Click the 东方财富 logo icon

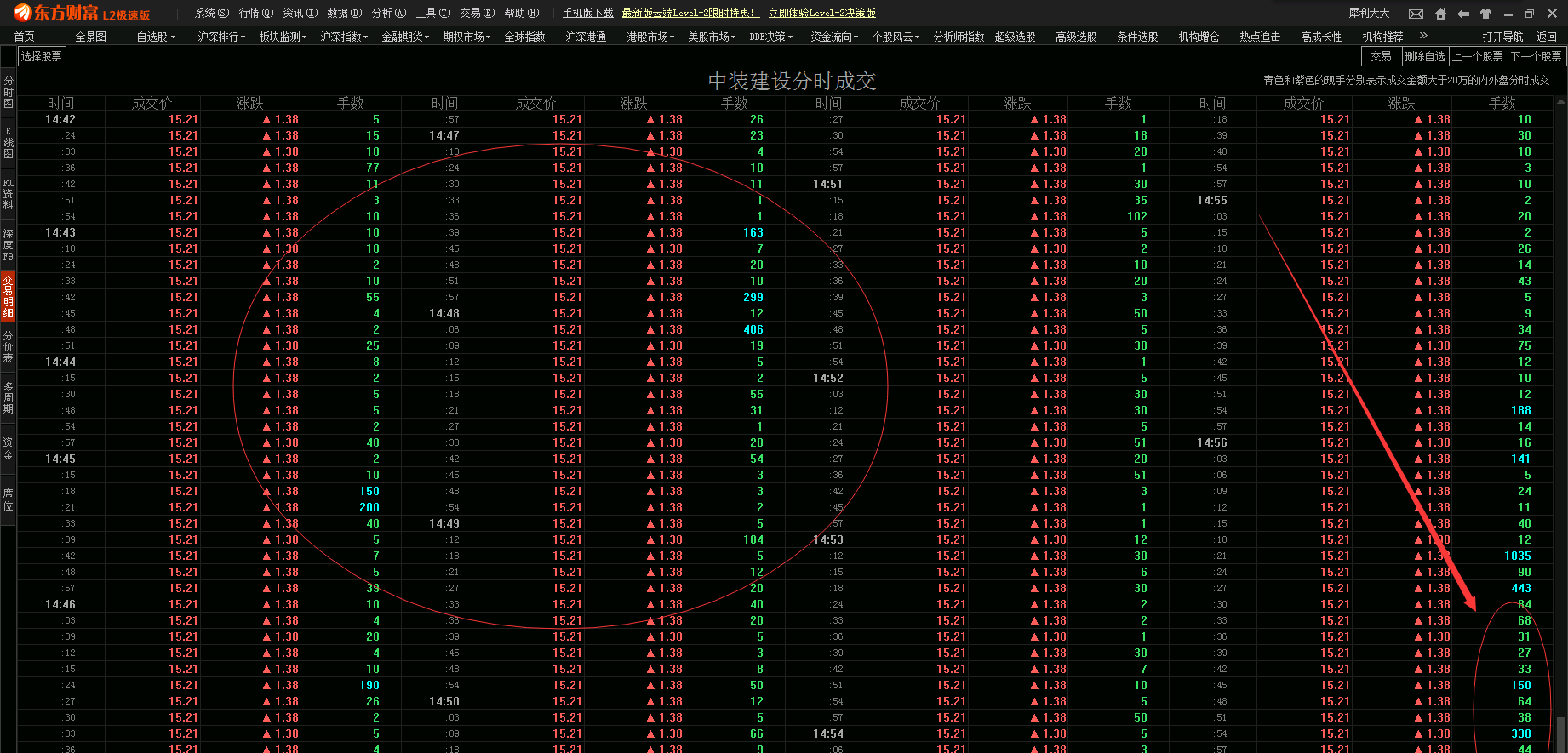[22, 13]
